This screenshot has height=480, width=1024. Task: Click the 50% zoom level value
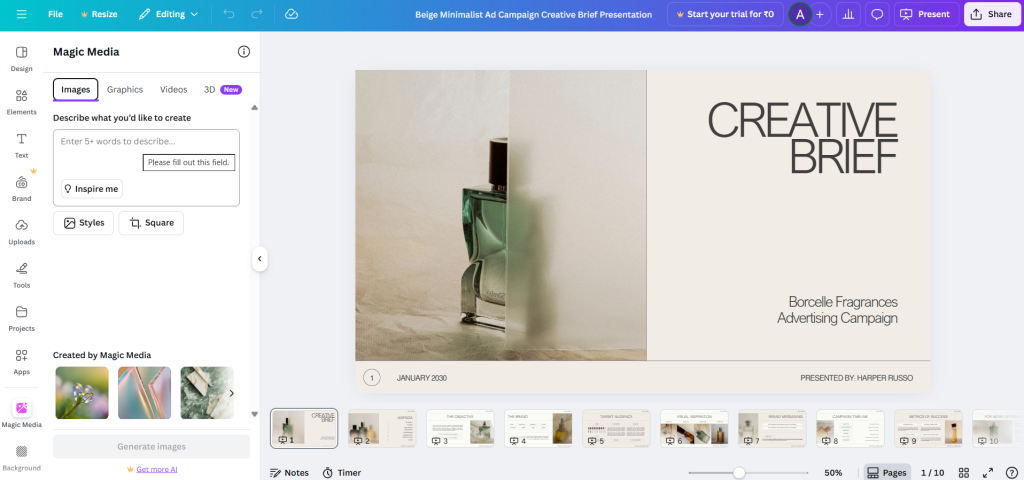[x=833, y=473]
